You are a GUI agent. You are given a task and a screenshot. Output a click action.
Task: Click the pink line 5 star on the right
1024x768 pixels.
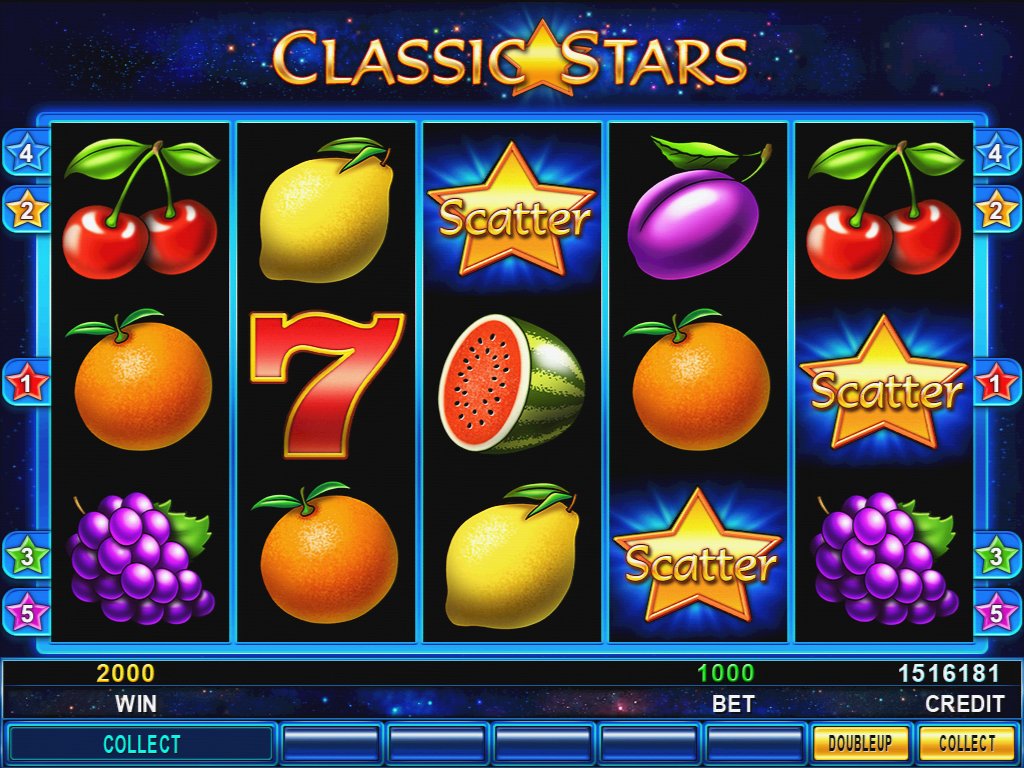(x=997, y=613)
